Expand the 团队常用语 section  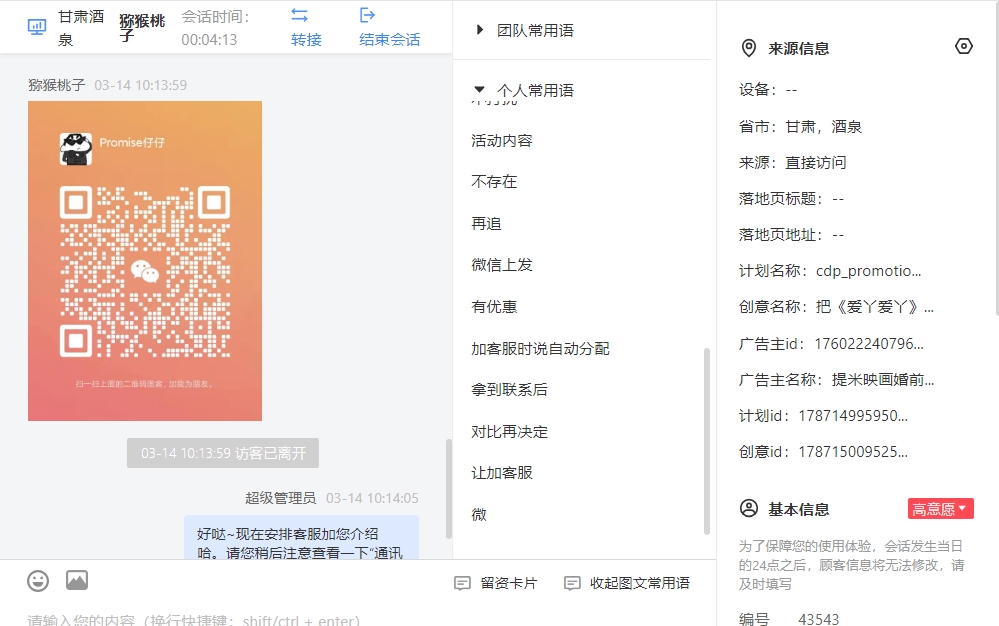point(480,30)
